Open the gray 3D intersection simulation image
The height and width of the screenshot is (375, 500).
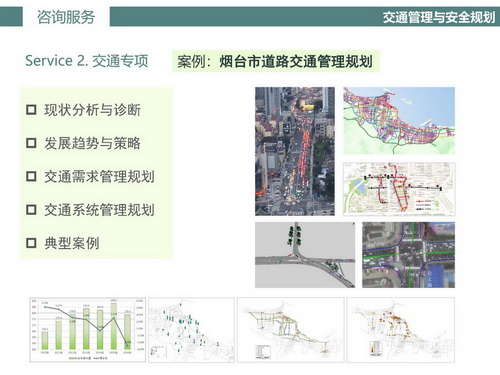coord(305,255)
